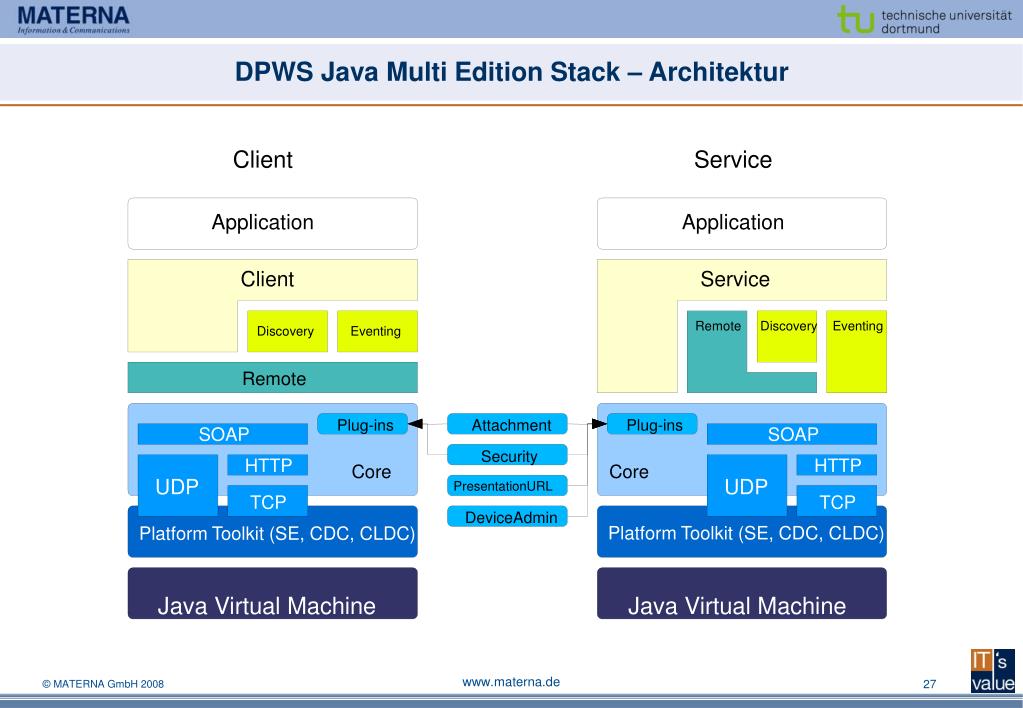Viewport: 1023px width, 708px height.
Task: Click the slide number 27
Action: (x=930, y=684)
